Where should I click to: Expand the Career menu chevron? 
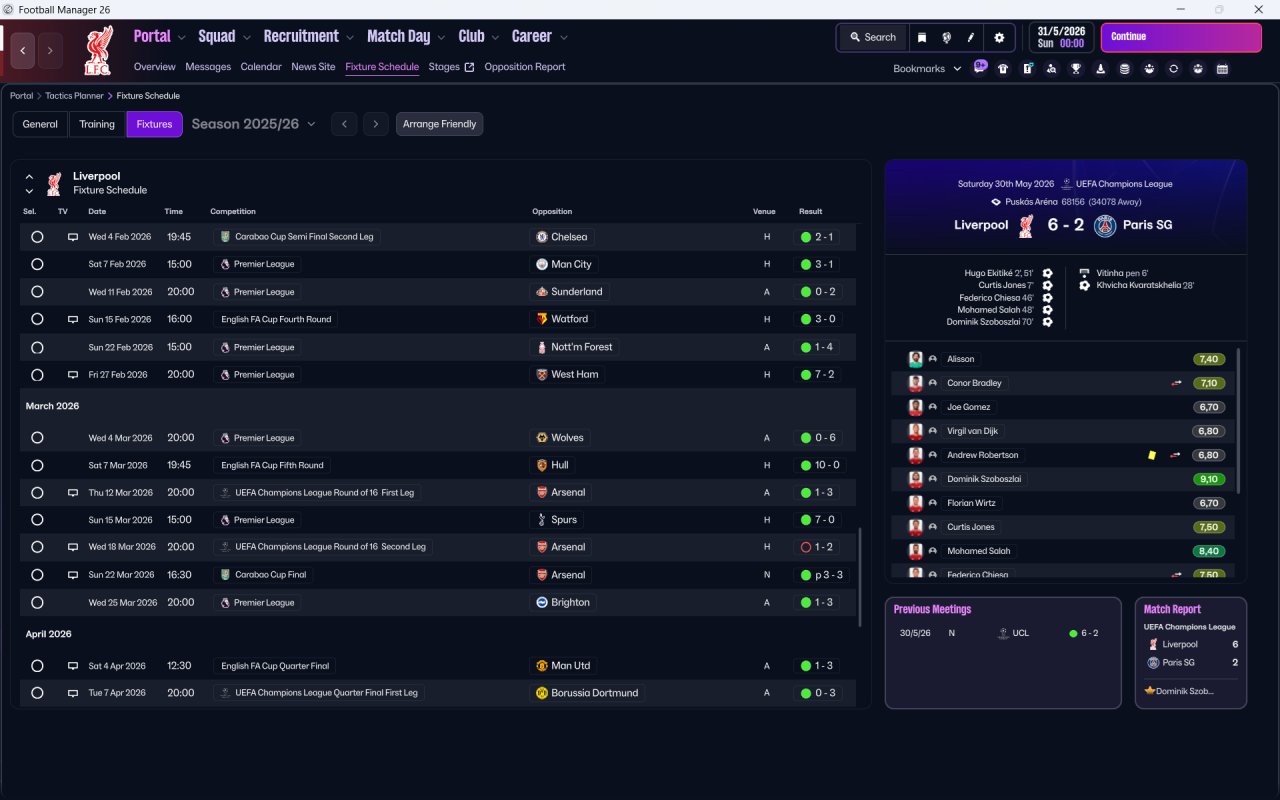tap(564, 38)
